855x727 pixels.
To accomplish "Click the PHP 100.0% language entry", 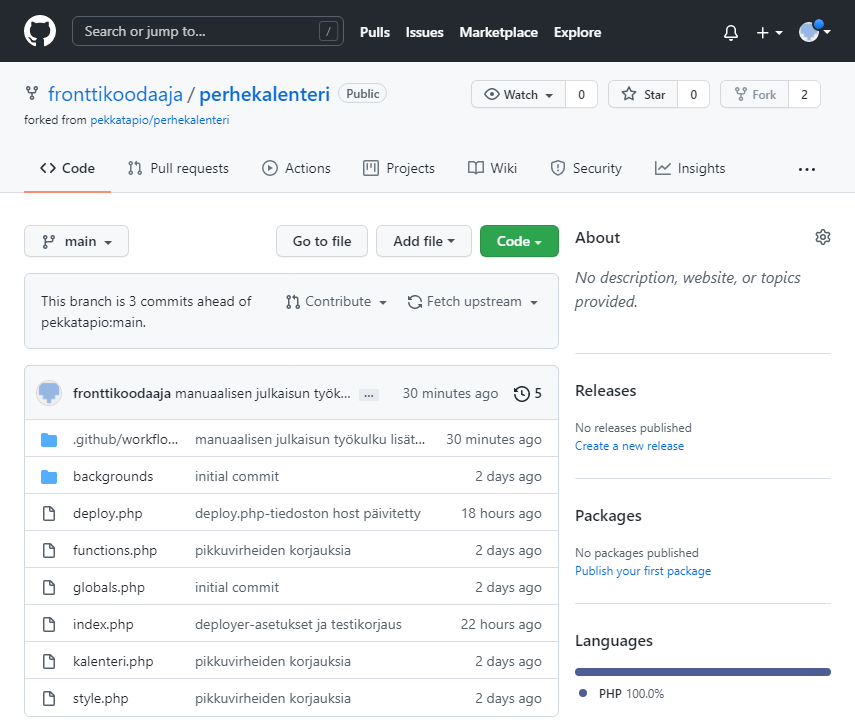I will pyautogui.click(x=622, y=694).
